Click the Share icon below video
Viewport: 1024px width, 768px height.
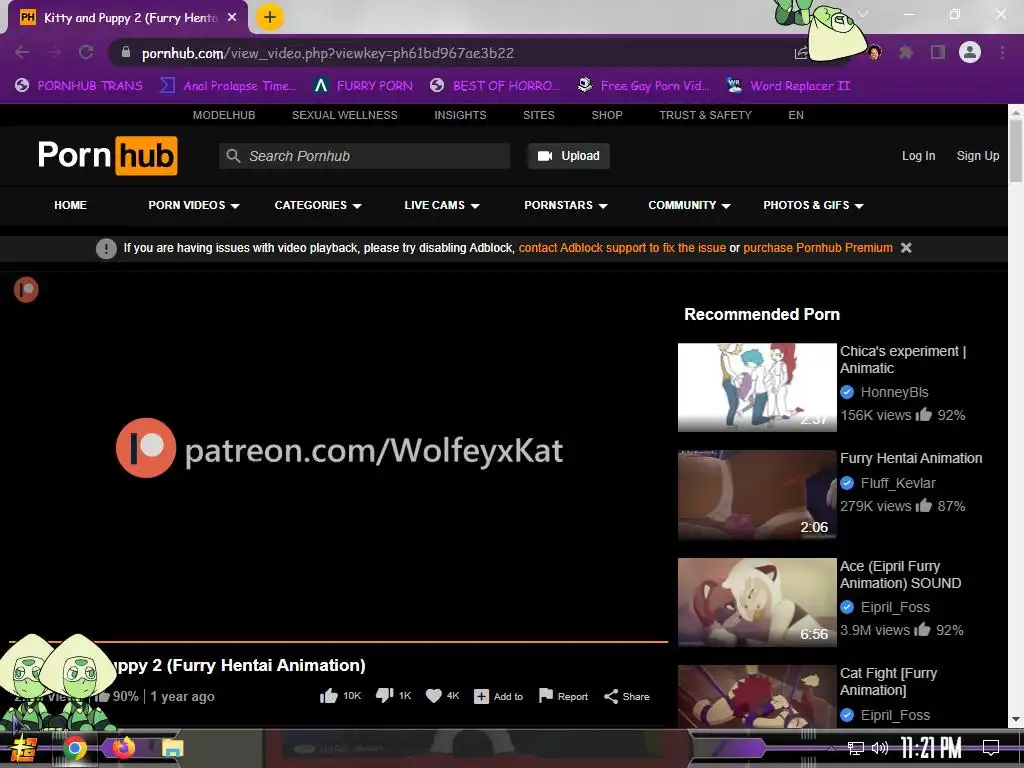tap(611, 696)
